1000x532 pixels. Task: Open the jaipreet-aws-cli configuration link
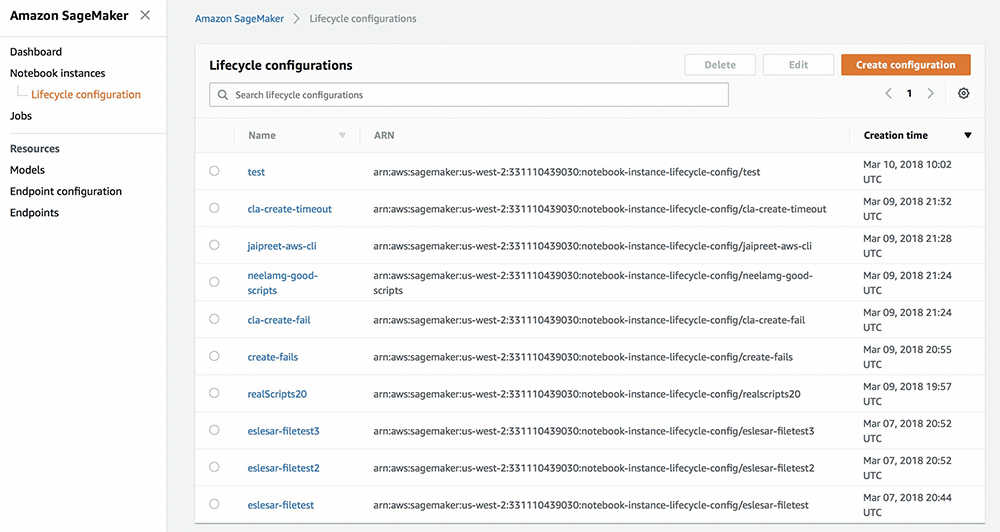click(282, 246)
